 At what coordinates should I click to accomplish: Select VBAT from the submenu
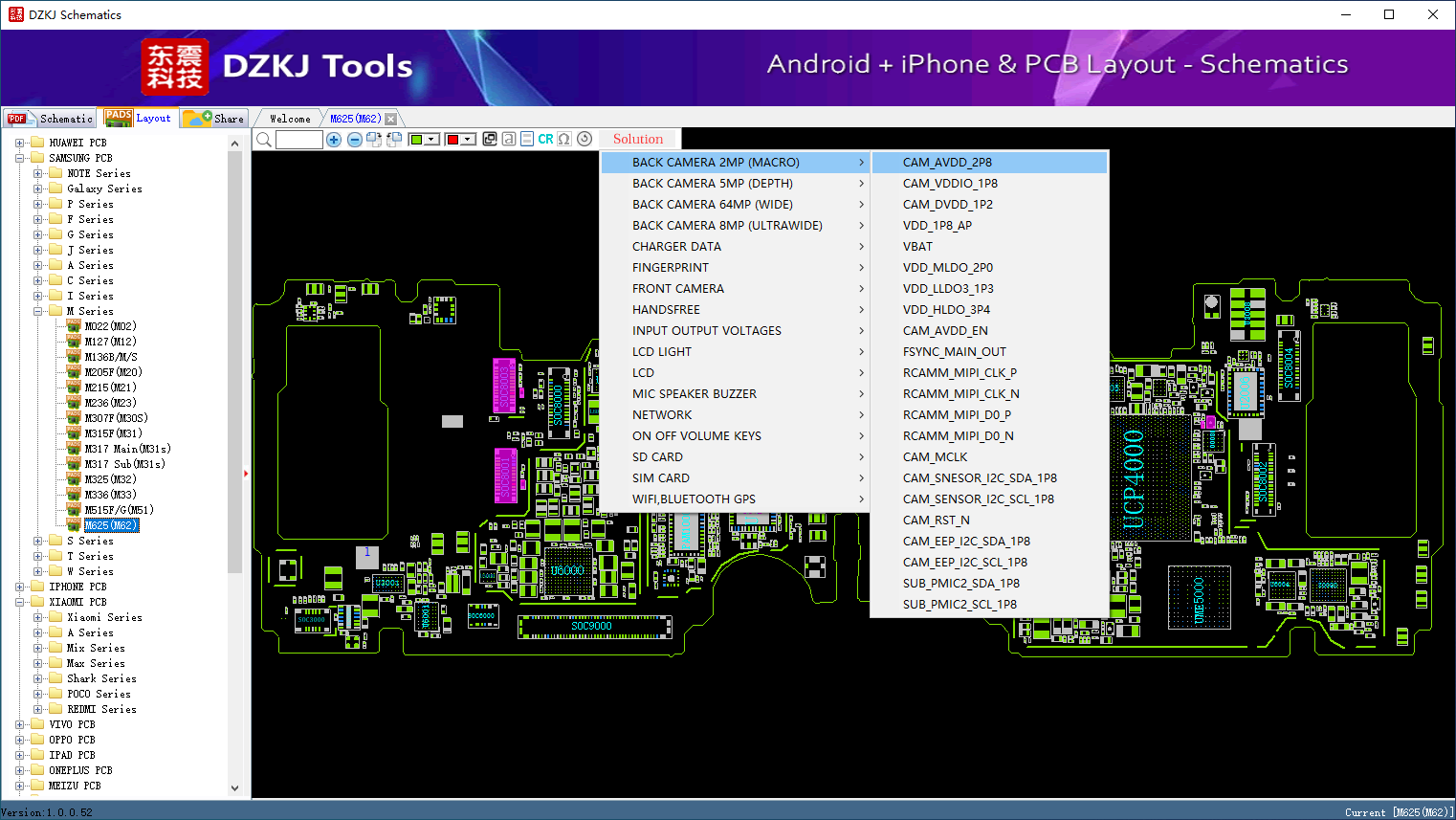[x=989, y=247]
